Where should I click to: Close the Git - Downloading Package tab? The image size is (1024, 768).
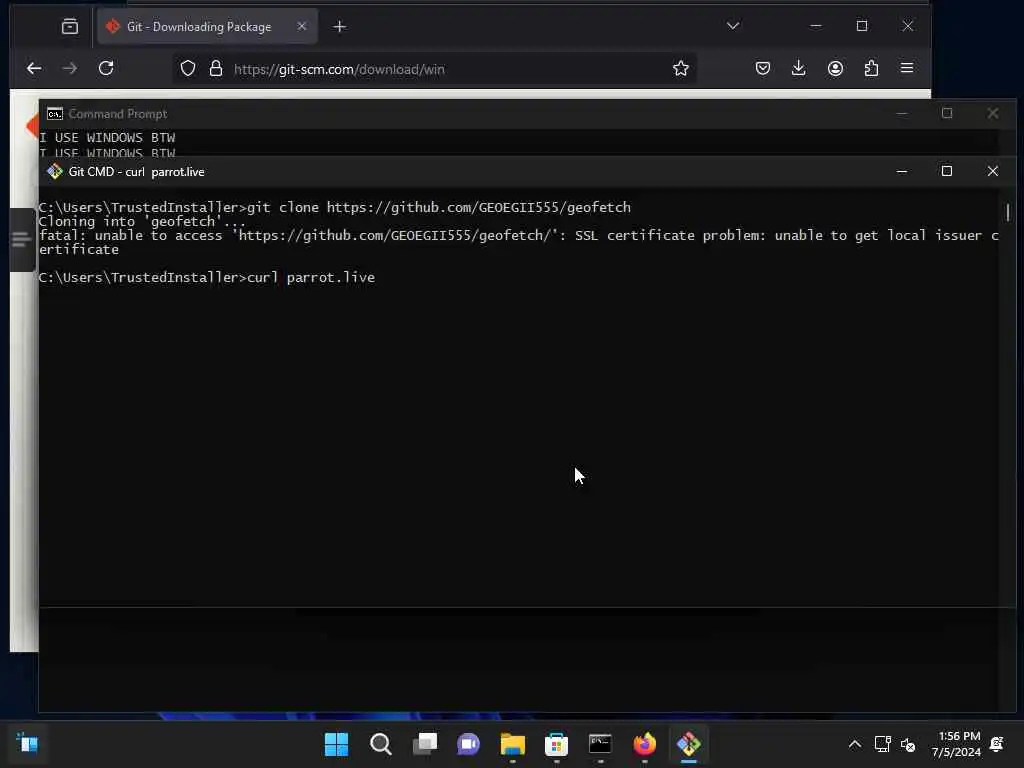[302, 26]
